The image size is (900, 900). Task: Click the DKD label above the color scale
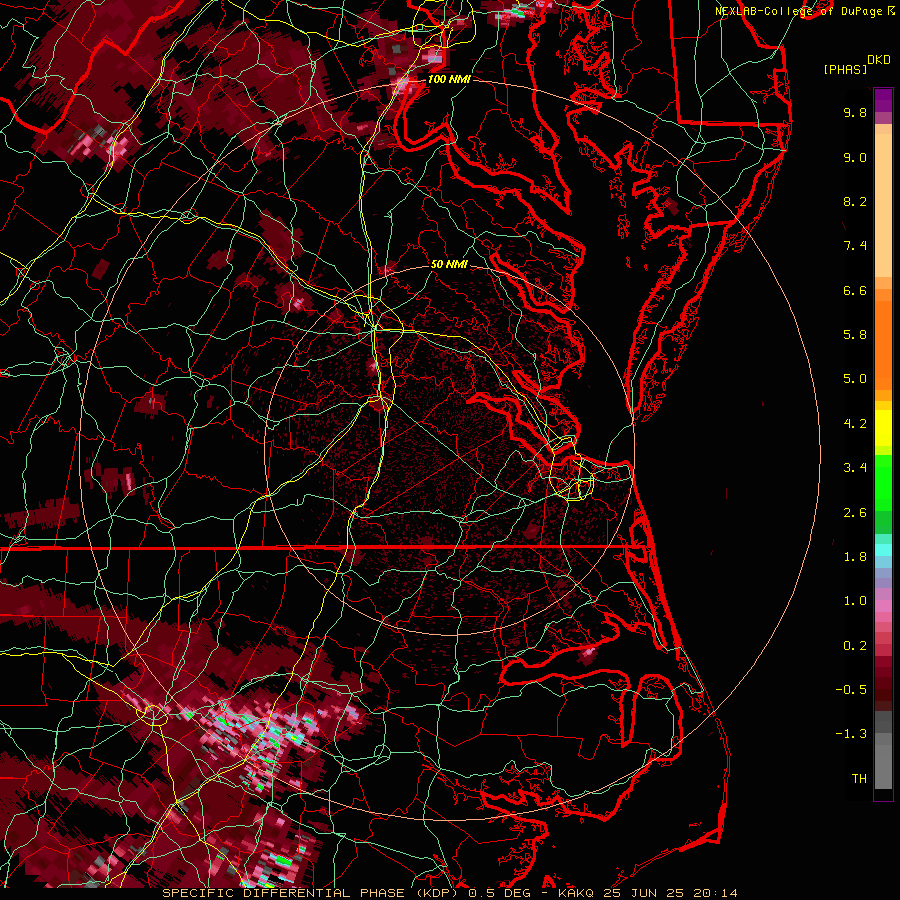click(878, 60)
